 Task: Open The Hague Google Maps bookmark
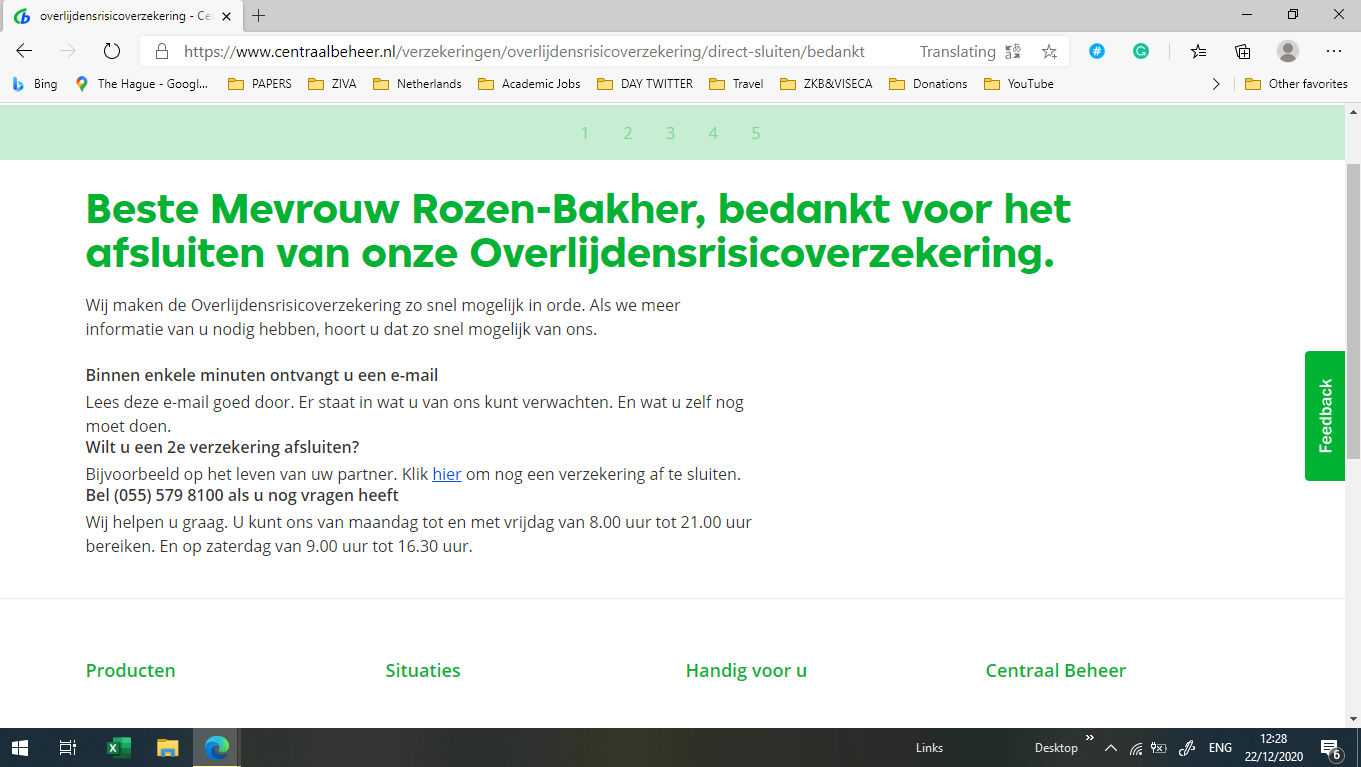(142, 84)
